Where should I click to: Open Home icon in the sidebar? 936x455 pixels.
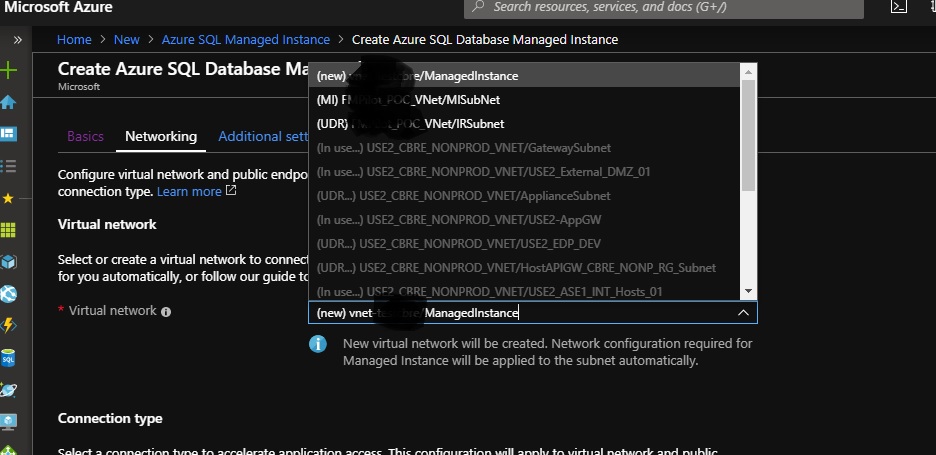tap(8, 102)
